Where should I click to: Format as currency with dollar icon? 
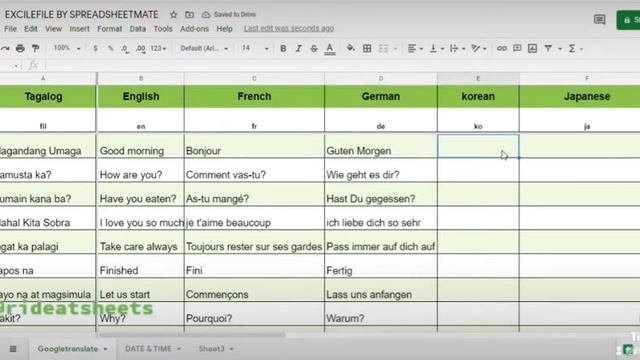(95, 49)
